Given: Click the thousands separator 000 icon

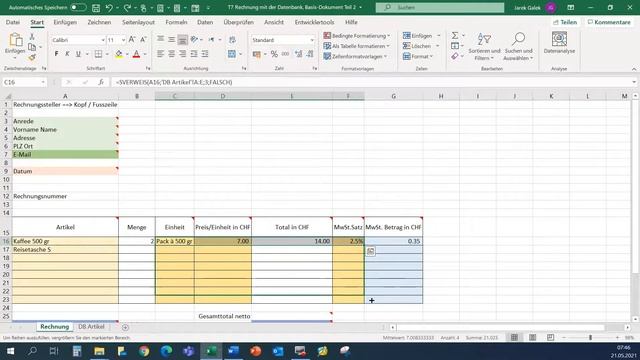Looking at the screenshot, I should pos(285,54).
